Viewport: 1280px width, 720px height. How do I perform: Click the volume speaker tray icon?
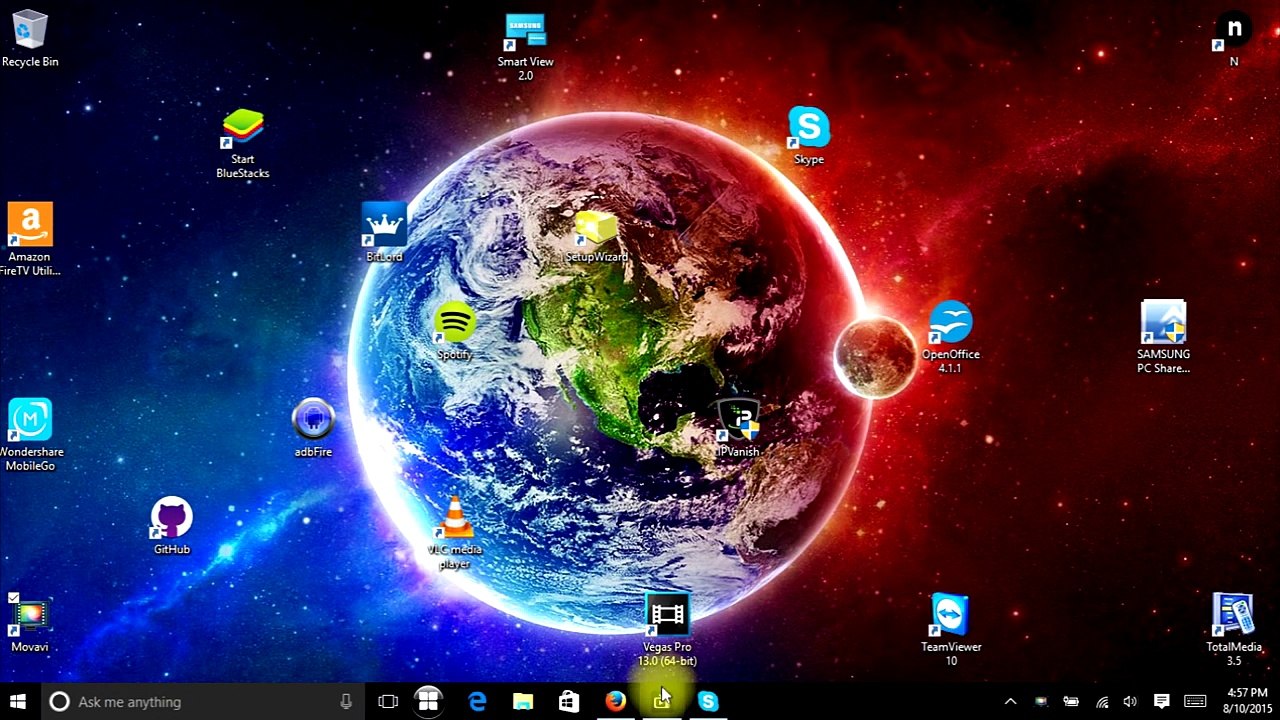[1130, 702]
